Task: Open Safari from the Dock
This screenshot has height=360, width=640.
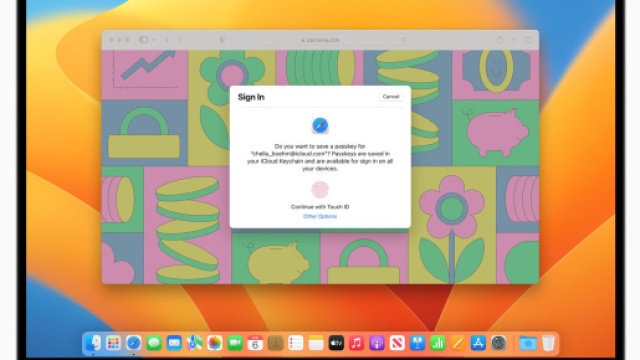Action: 133,343
